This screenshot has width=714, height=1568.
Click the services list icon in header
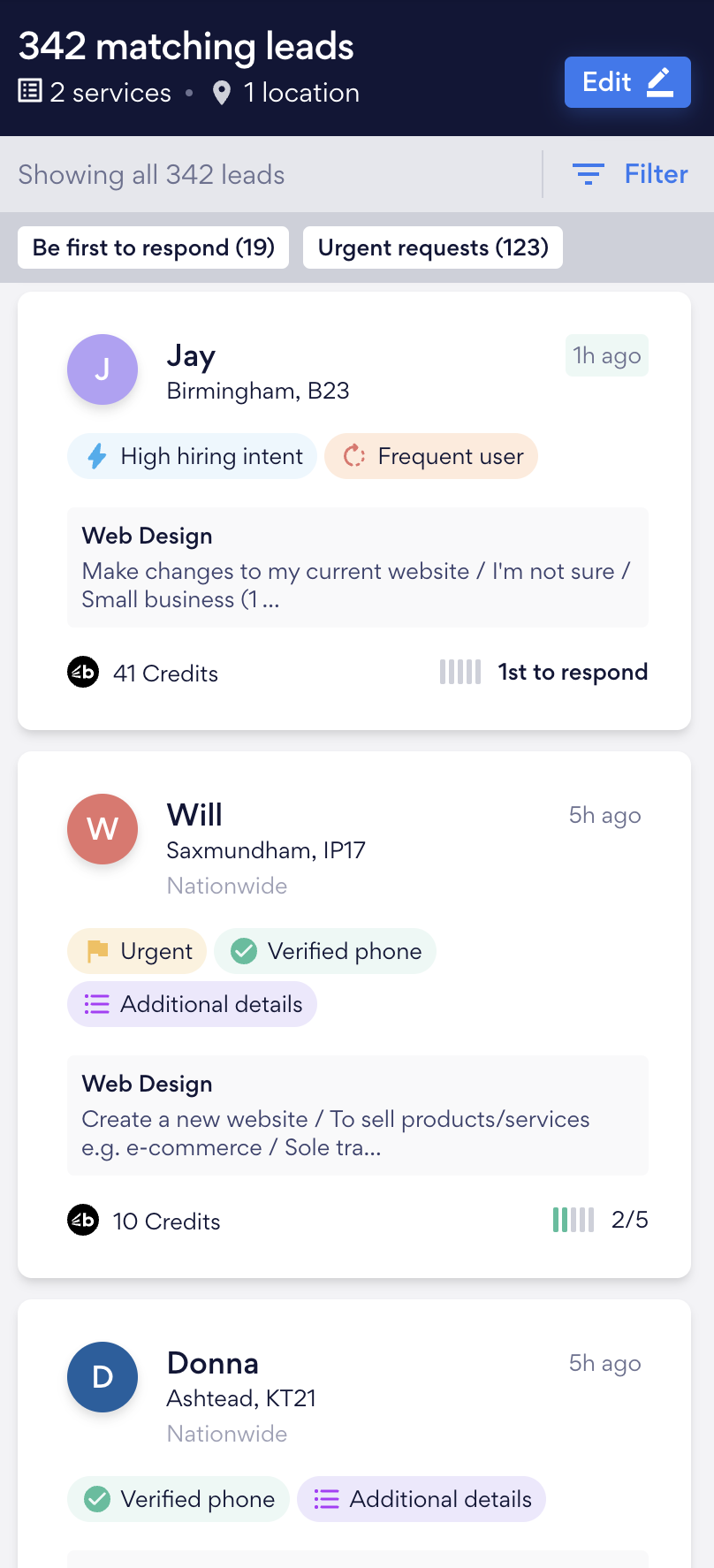point(30,91)
